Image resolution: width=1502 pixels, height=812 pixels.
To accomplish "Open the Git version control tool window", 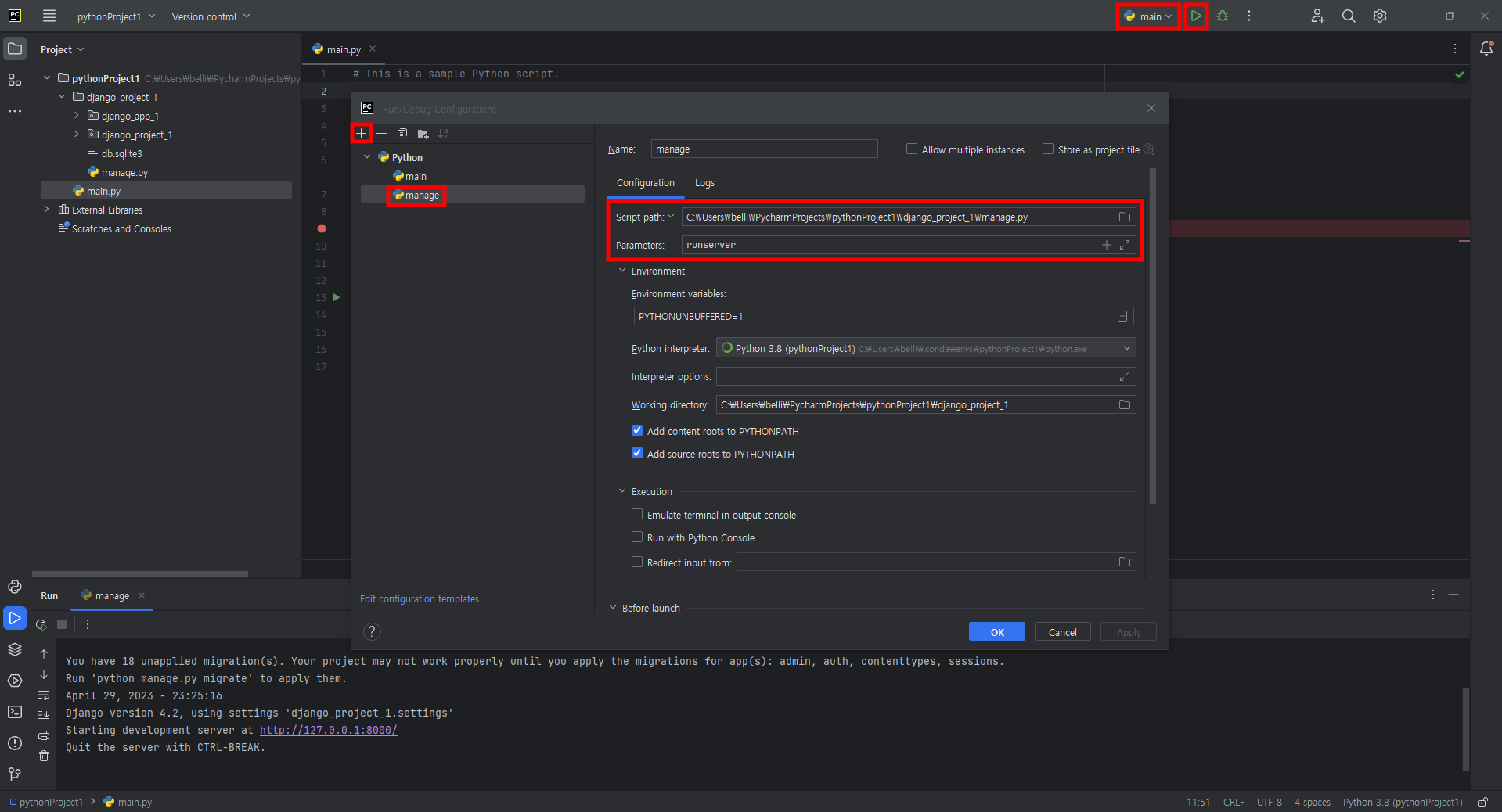I will tap(15, 774).
